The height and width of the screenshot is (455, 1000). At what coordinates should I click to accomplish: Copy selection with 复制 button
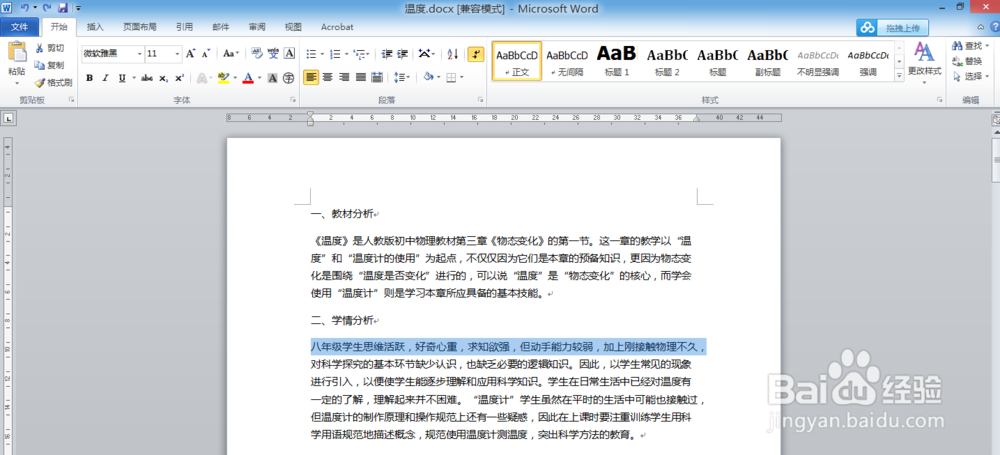pyautogui.click(x=50, y=65)
